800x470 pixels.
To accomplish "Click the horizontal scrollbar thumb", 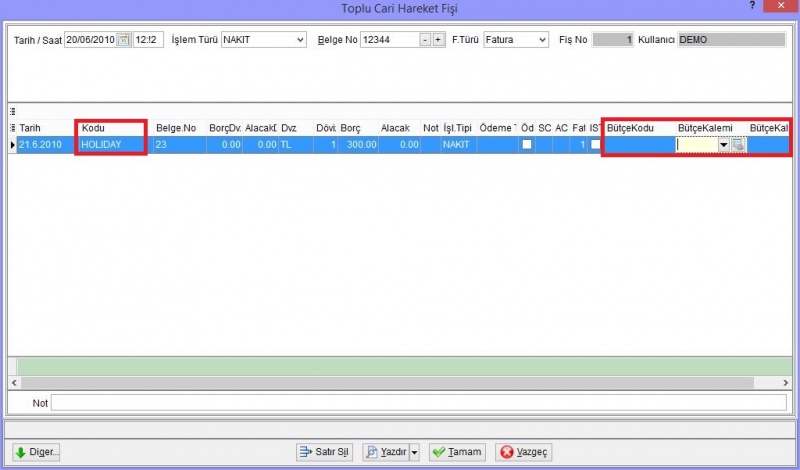I will pos(387,382).
